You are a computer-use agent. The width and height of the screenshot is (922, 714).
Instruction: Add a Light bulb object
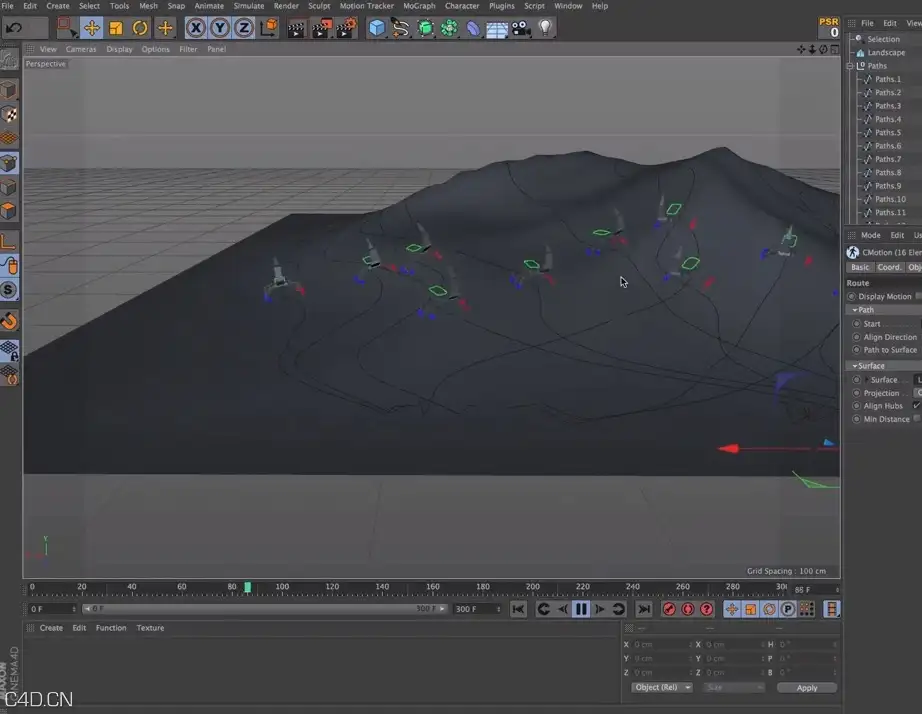click(545, 28)
